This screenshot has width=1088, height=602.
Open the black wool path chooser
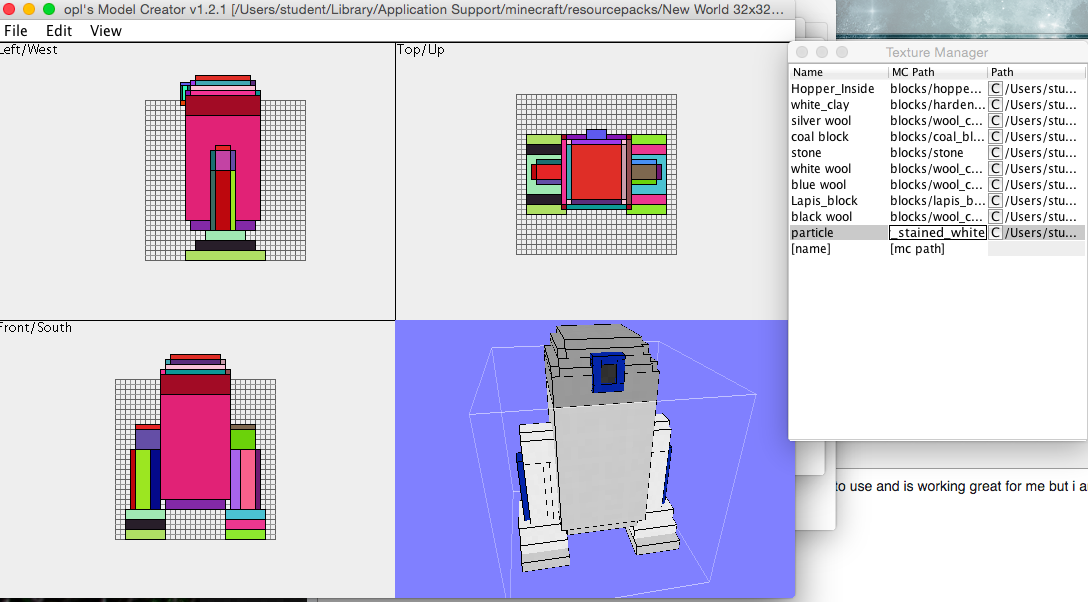[x=996, y=216]
